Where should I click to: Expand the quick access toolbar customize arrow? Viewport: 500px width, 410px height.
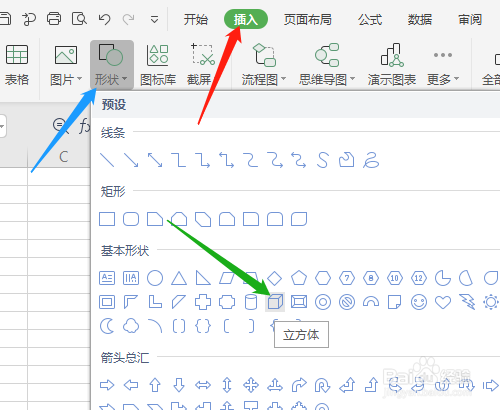pos(154,20)
